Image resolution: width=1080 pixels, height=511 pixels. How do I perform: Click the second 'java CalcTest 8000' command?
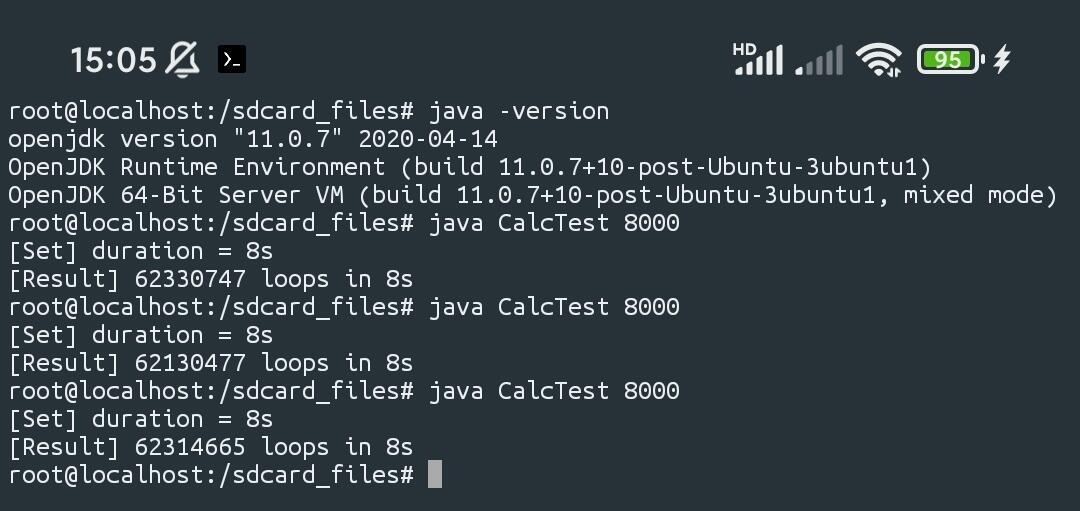coord(554,307)
